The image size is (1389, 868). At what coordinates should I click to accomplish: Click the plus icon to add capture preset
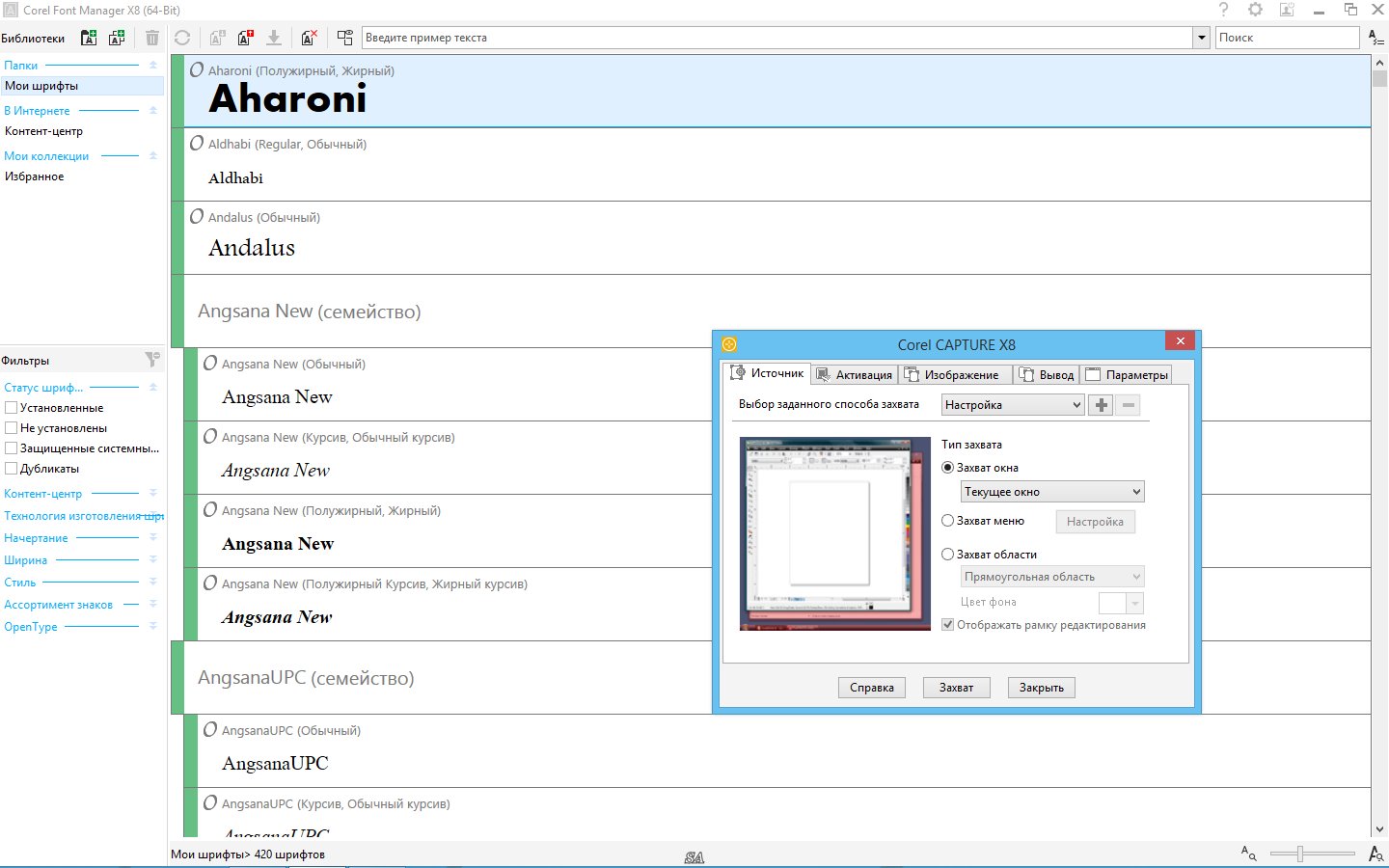click(x=1101, y=405)
